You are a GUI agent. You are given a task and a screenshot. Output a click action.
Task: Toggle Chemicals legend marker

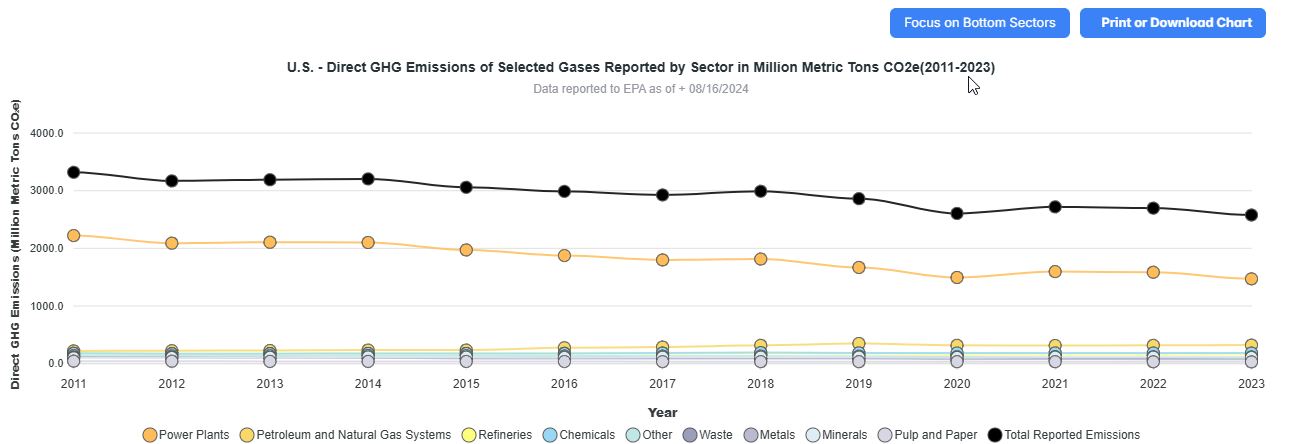pyautogui.click(x=578, y=435)
